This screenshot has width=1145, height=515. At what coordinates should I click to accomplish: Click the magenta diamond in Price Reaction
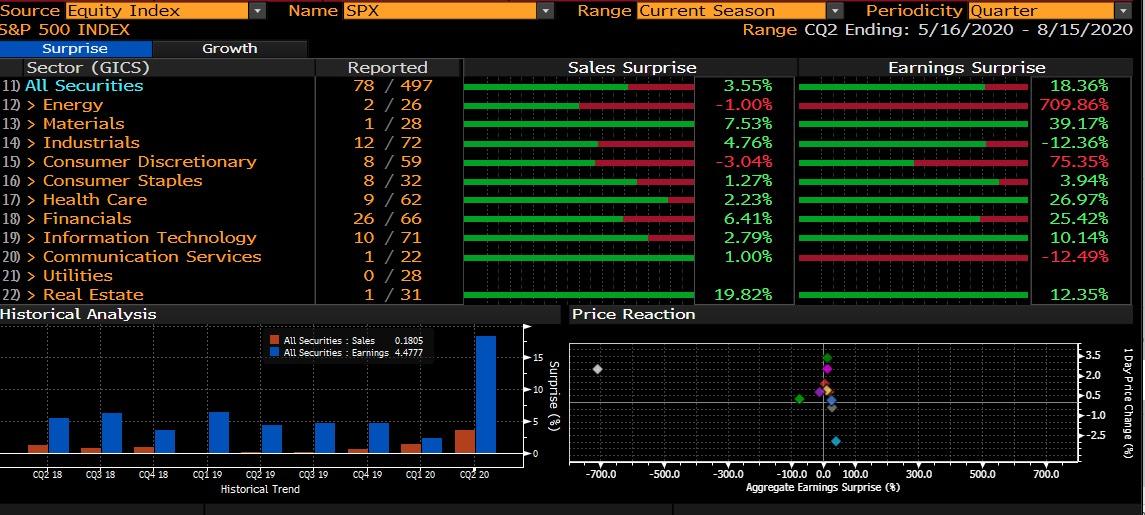coord(827,369)
